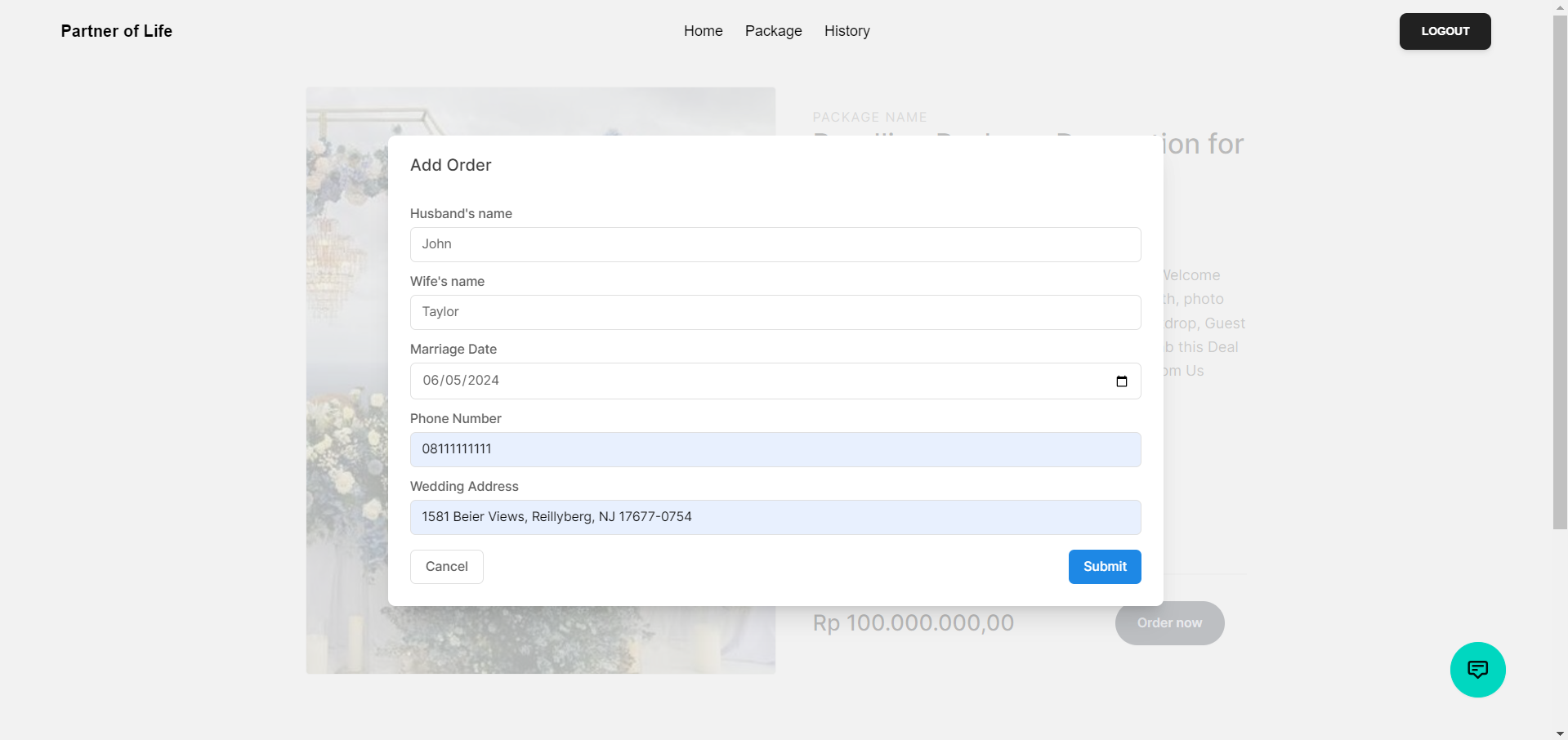This screenshot has height=740, width=1568.
Task: Click the Rp 100.000.000,00 price text
Action: click(914, 623)
